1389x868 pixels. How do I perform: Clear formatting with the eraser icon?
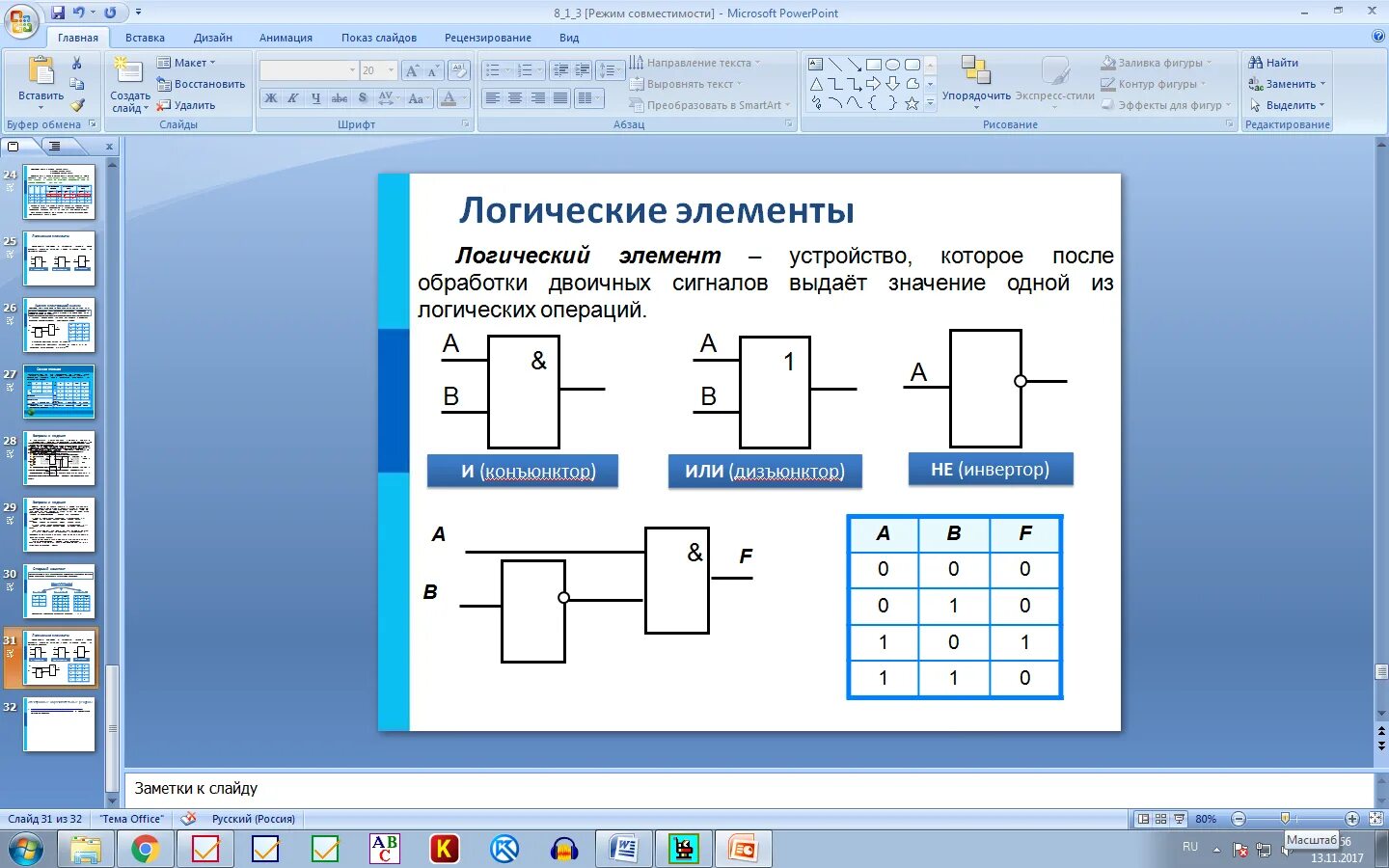tap(459, 70)
